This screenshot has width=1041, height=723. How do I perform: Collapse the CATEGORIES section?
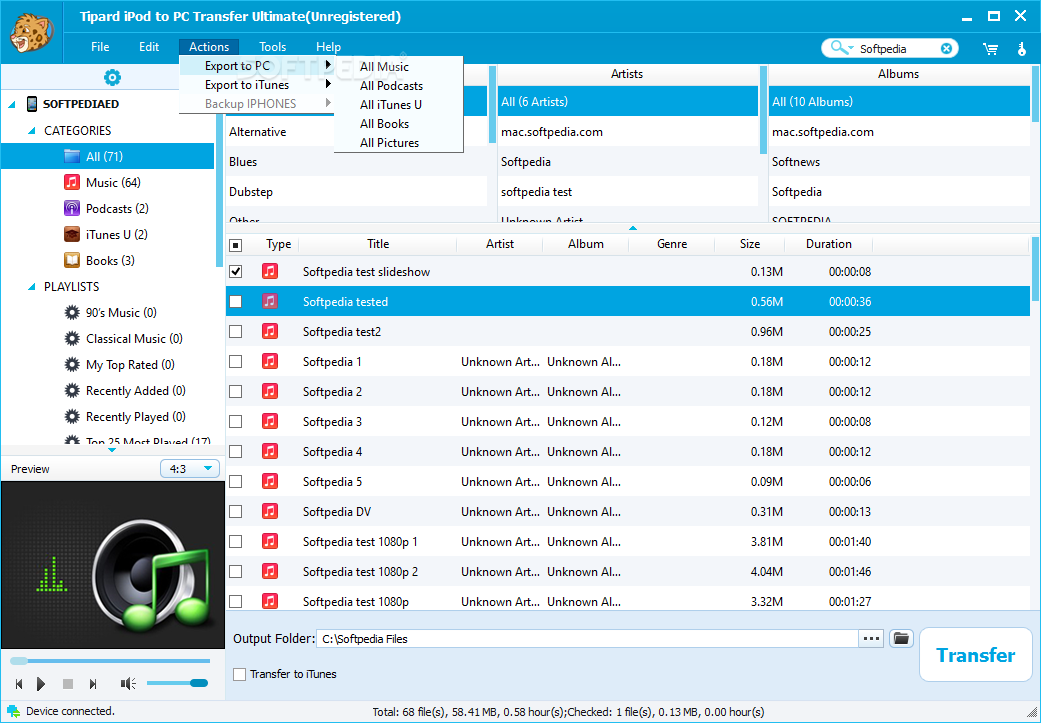click(31, 131)
